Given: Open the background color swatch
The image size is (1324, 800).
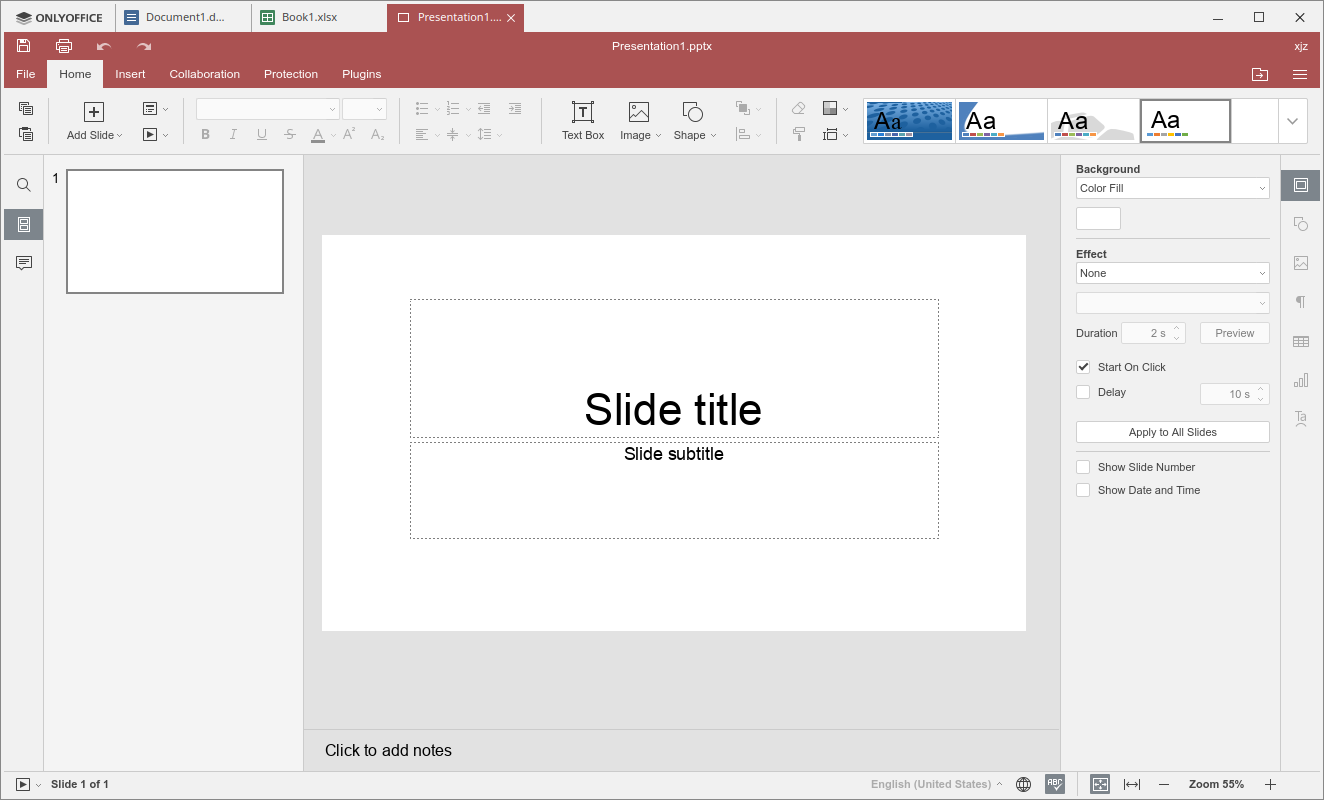Looking at the screenshot, I should [x=1098, y=219].
